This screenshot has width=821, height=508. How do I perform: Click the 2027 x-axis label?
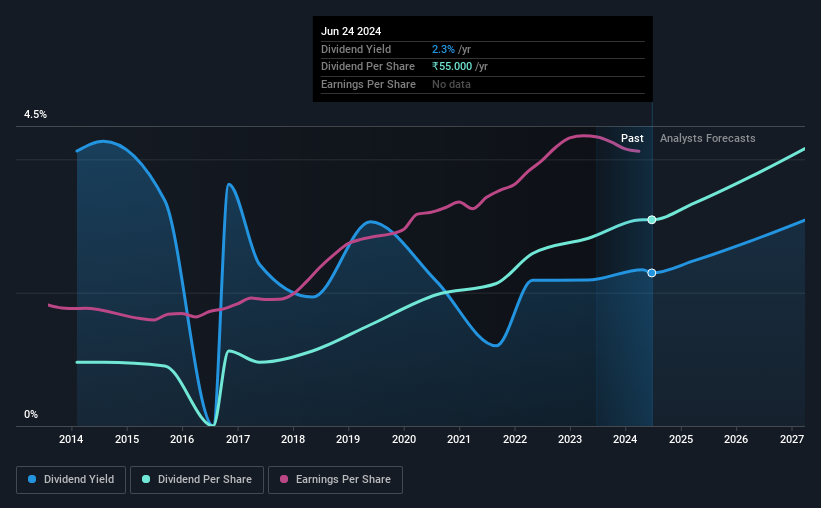(792, 439)
